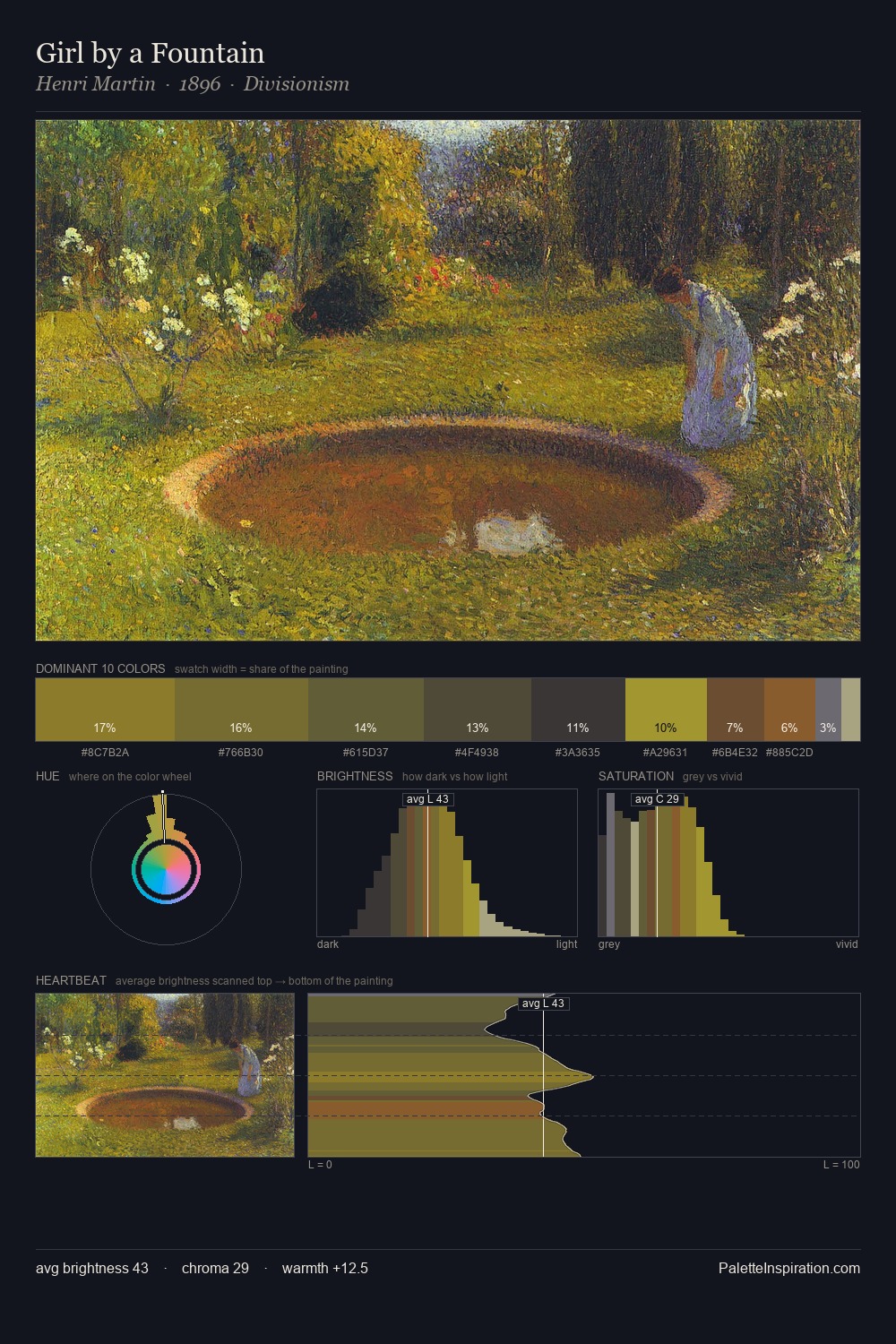Select the #885C2D hex text
Screen dimensions: 896x1344
(x=789, y=753)
